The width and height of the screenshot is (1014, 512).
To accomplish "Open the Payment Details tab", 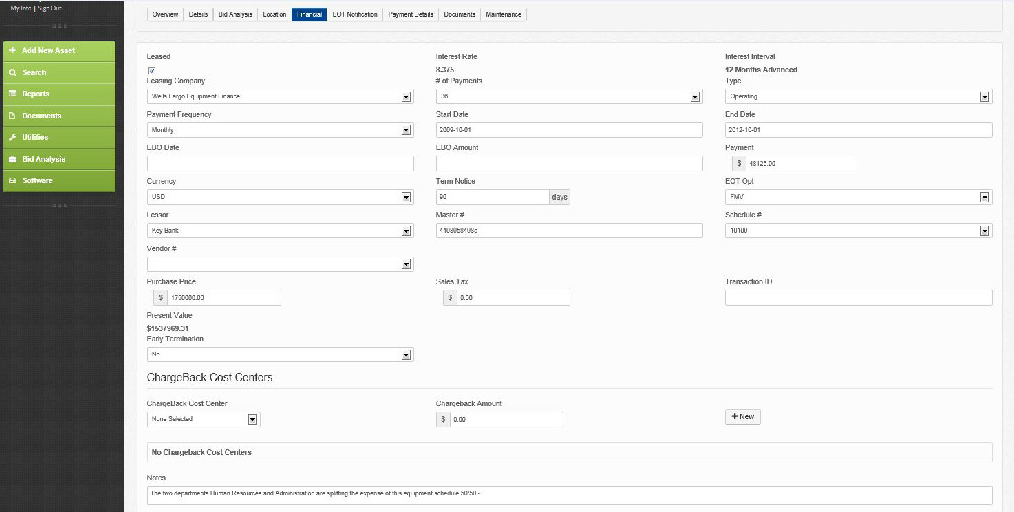I will 410,15.
